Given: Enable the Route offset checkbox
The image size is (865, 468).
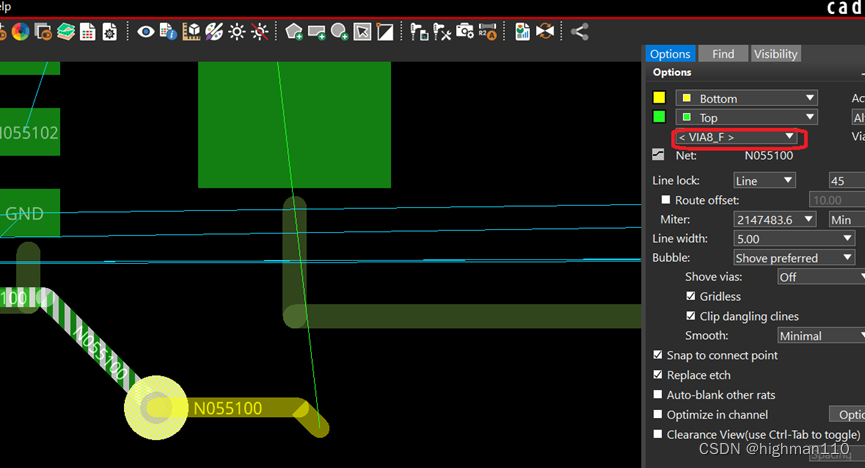Looking at the screenshot, I should (667, 200).
